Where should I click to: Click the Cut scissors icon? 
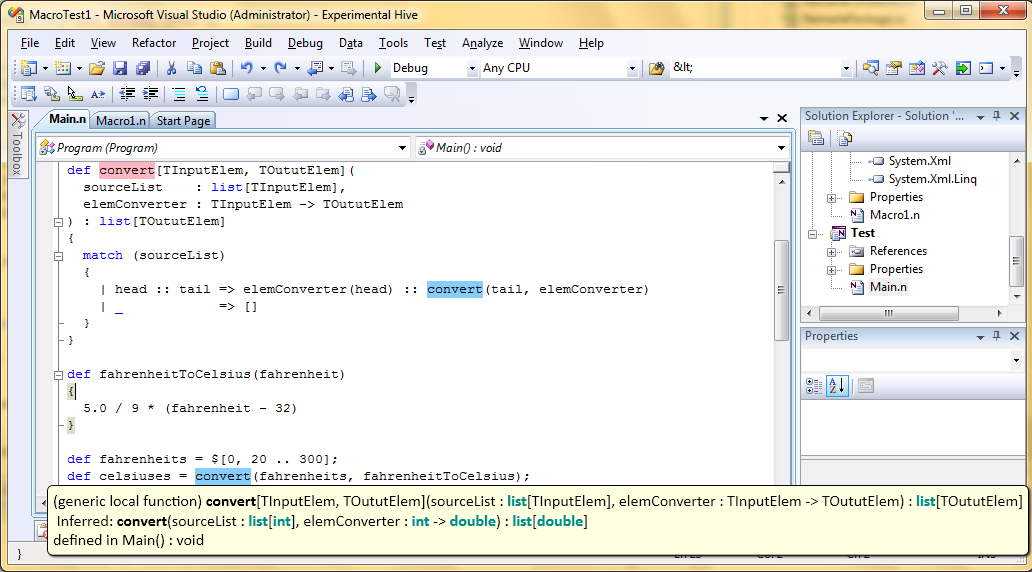(x=171, y=68)
